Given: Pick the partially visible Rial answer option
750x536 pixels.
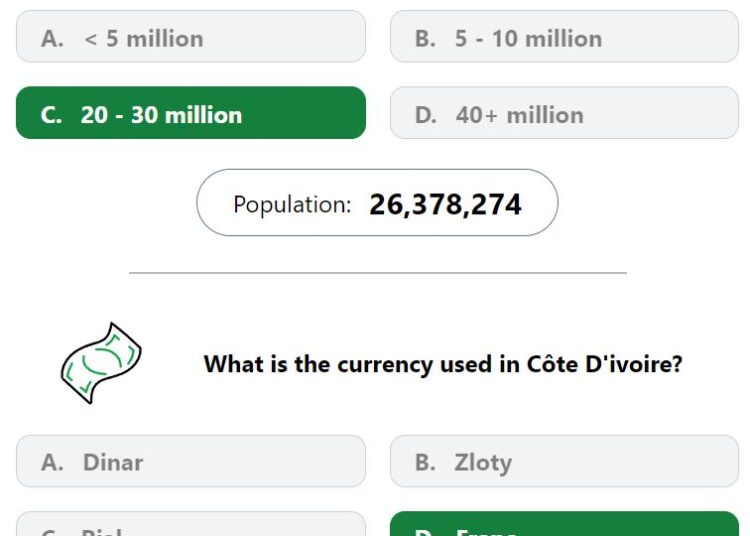Looking at the screenshot, I should pyautogui.click(x=191, y=524).
